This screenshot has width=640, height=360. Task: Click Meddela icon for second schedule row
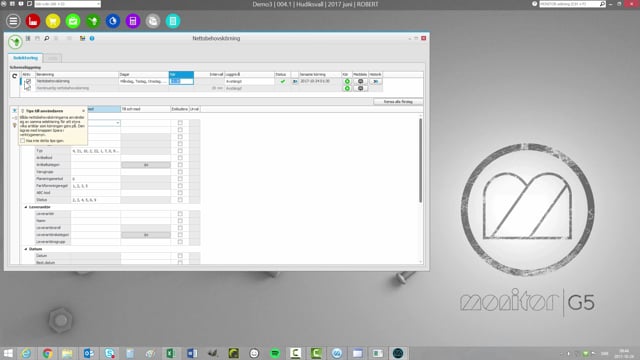click(x=360, y=88)
